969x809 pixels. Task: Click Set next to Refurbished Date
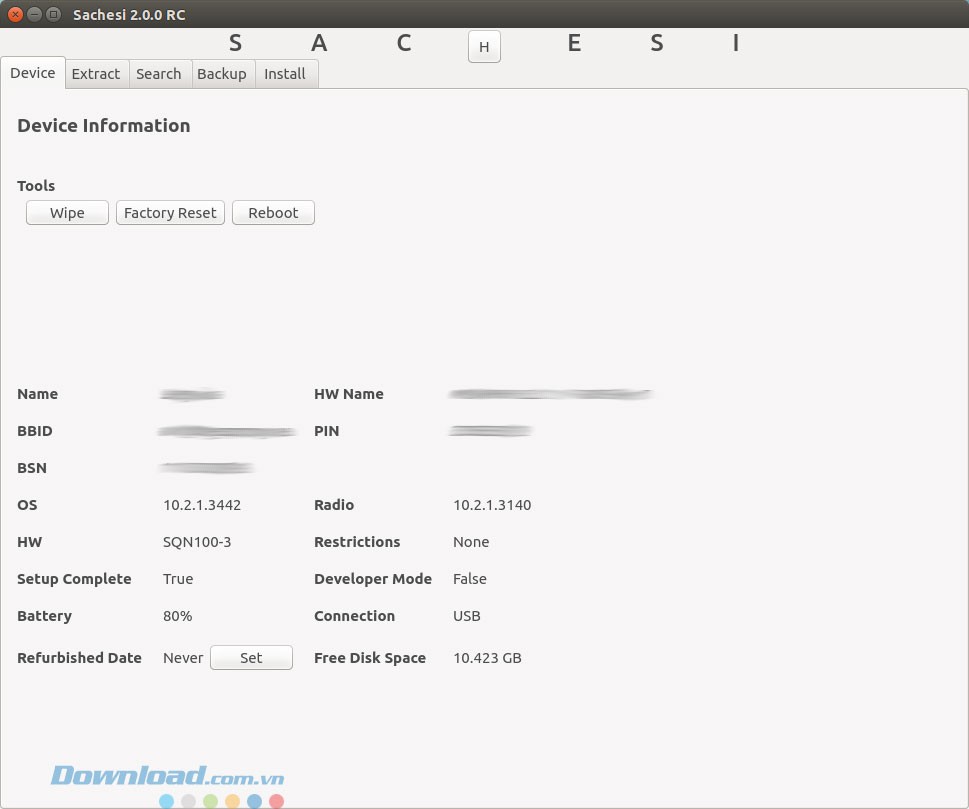coord(251,658)
